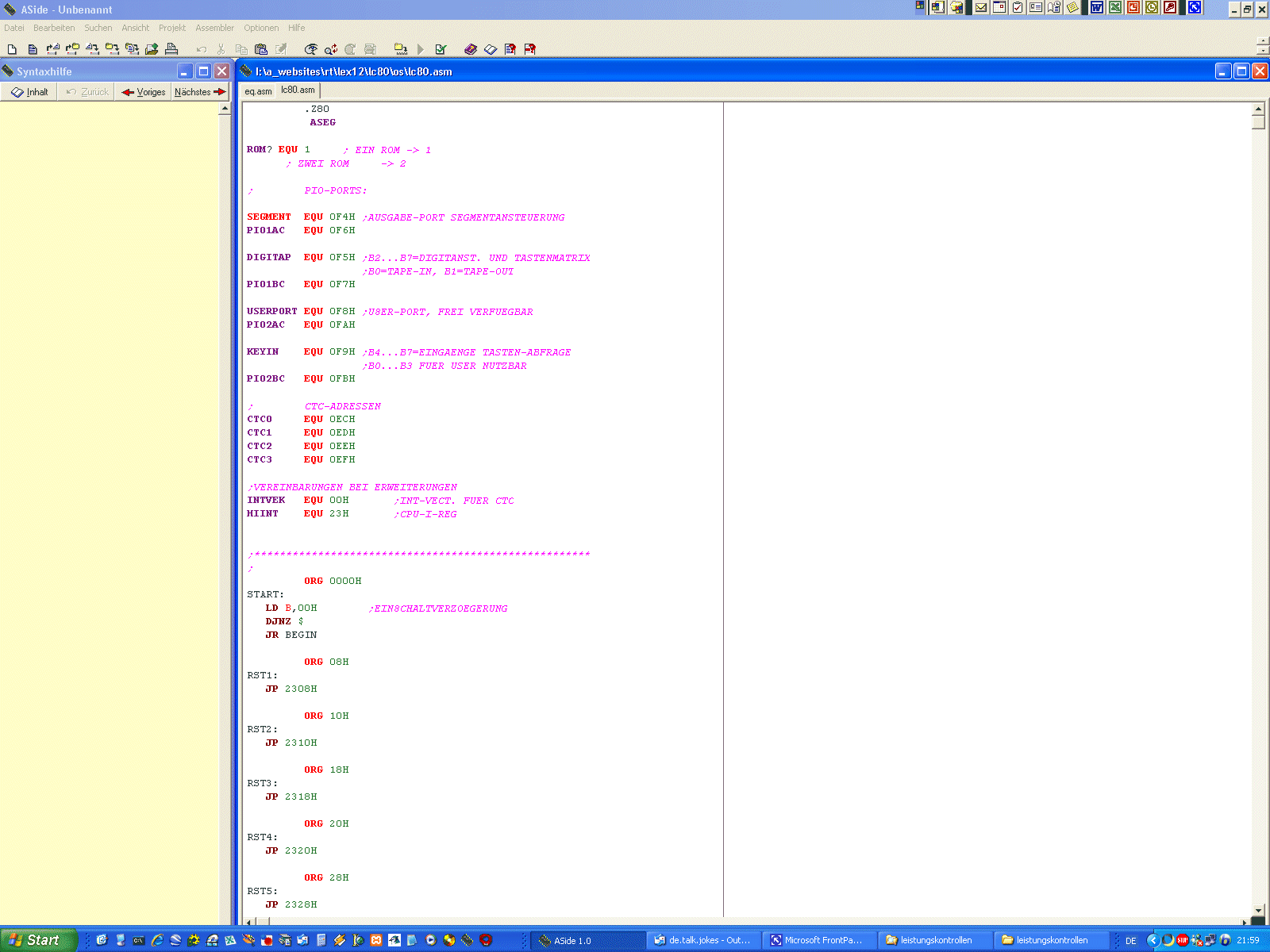This screenshot has width=1270, height=952.
Task: Switch to the eq.asm tab
Action: 258,91
